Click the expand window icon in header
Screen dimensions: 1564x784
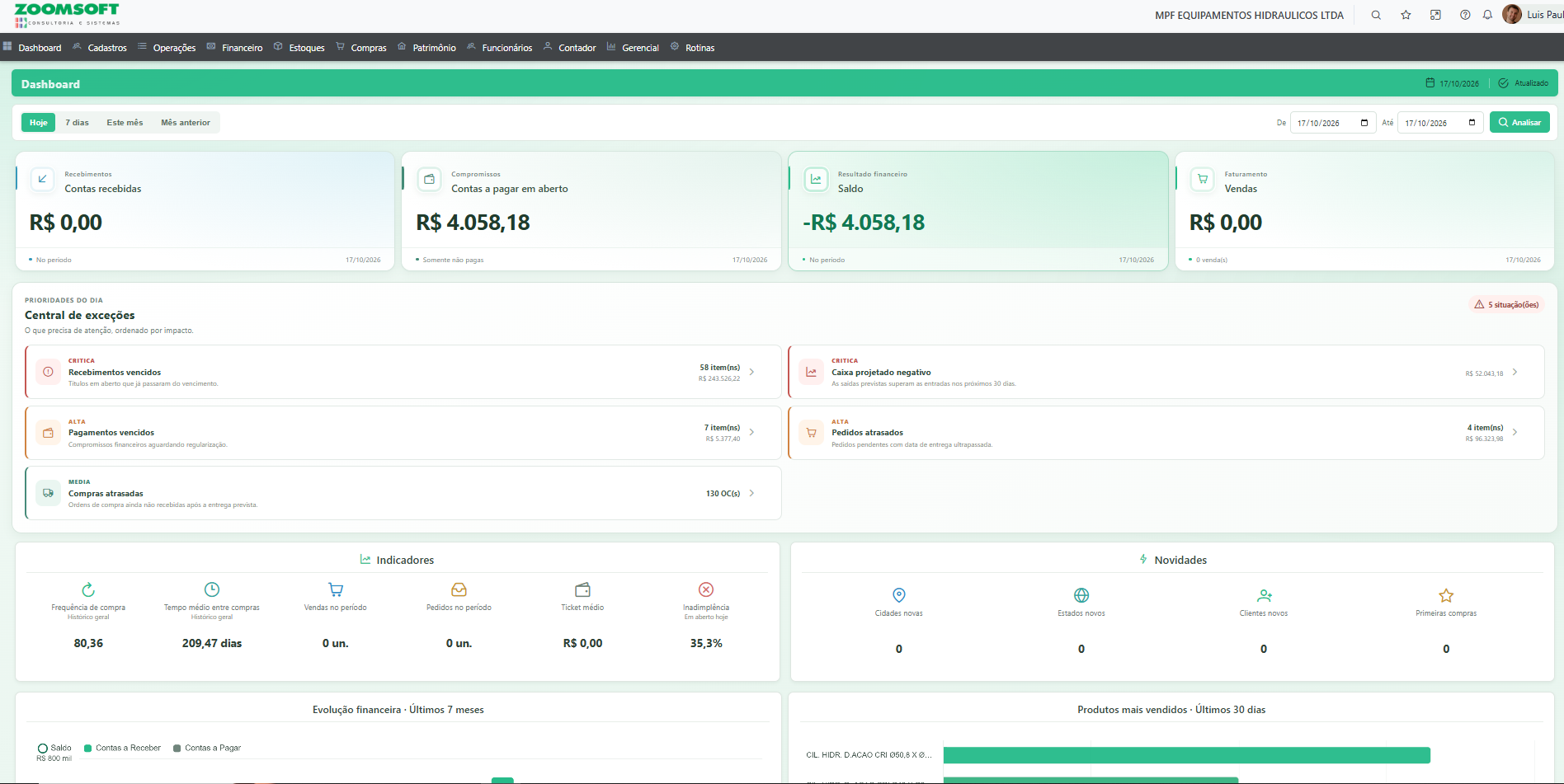[1435, 15]
